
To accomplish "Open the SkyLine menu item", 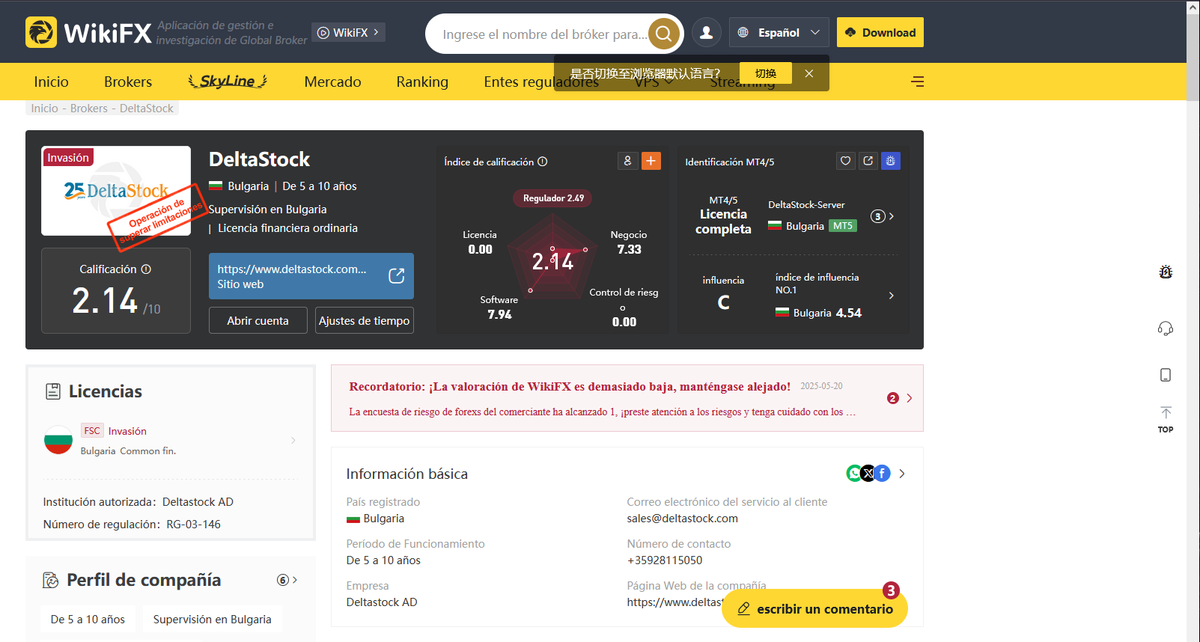I will [x=227, y=82].
